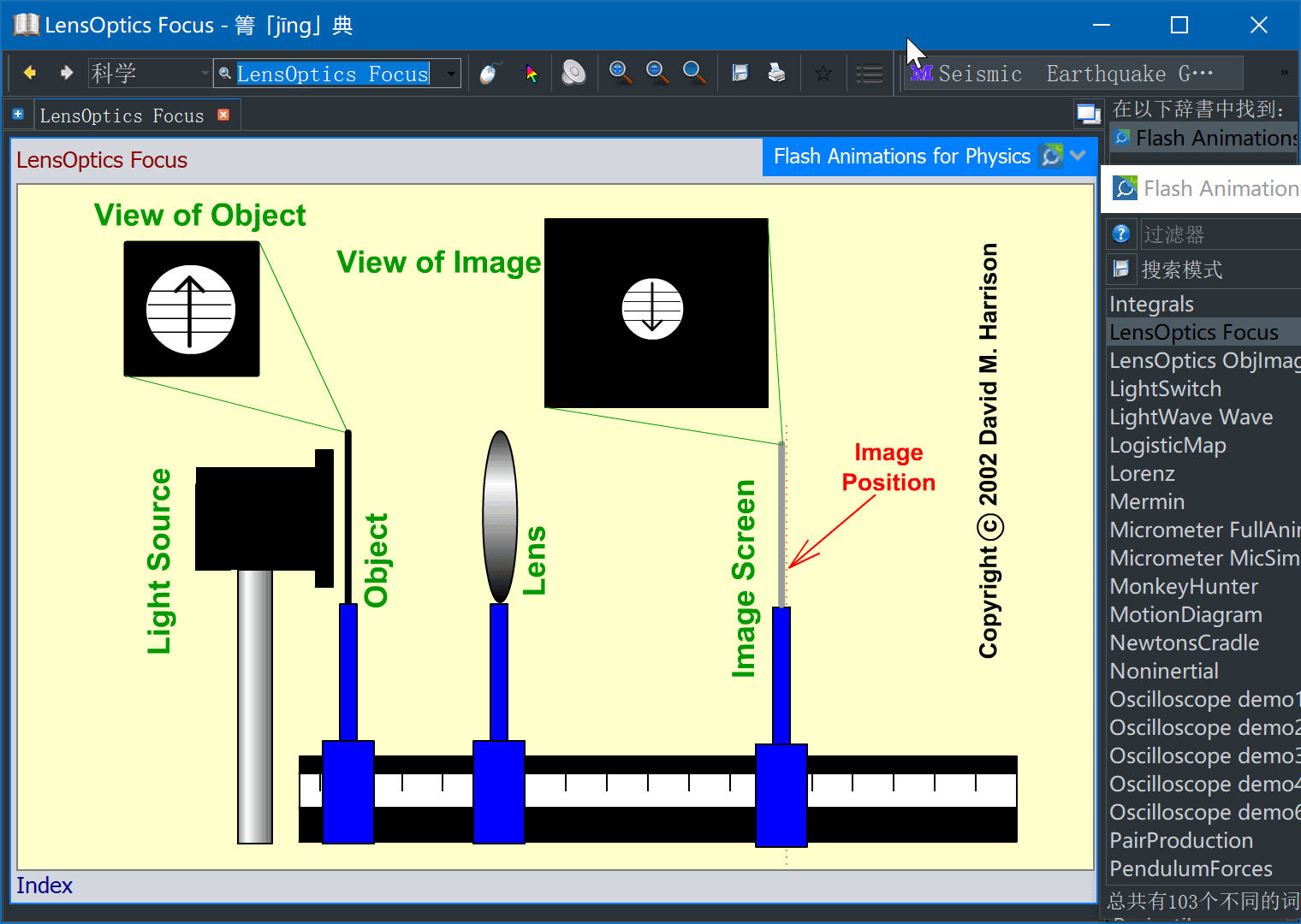
Task: Toggle clipboard scan mouse icon
Action: click(x=490, y=74)
